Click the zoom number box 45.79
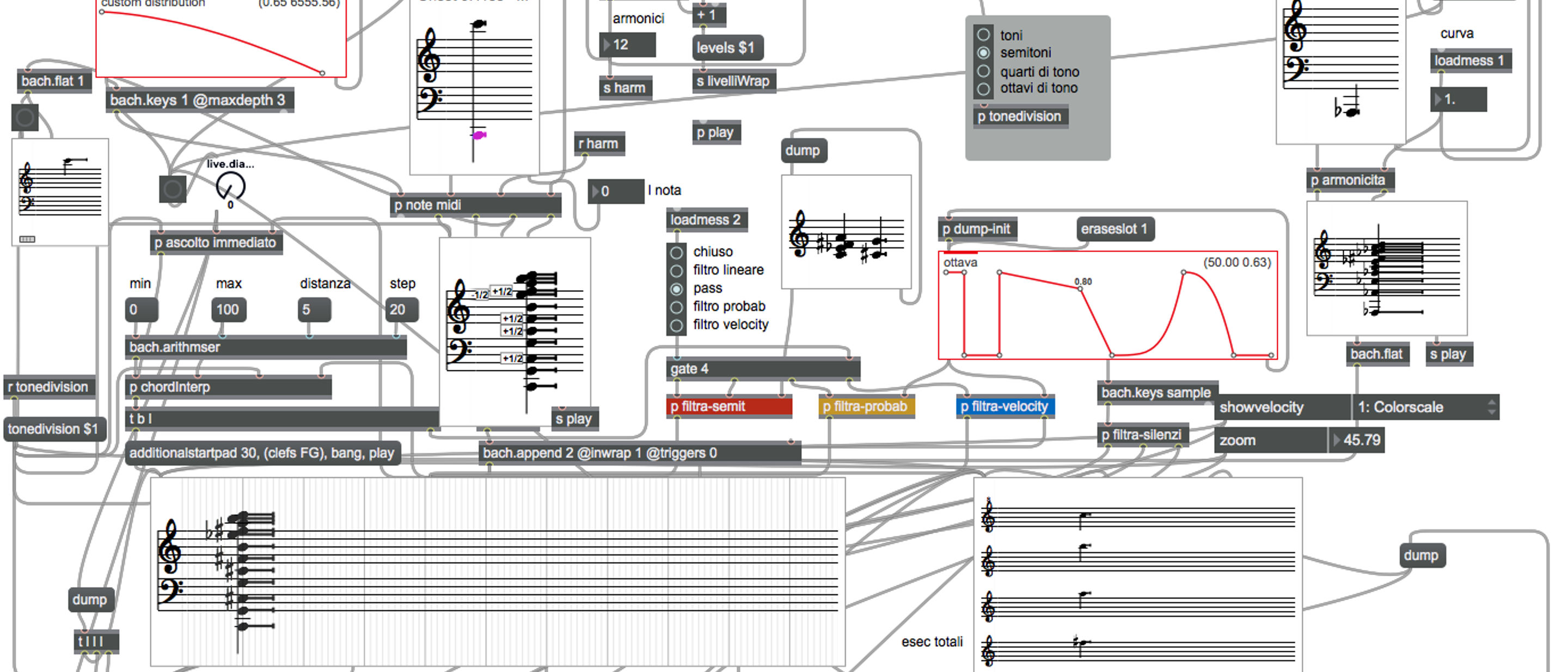The height and width of the screenshot is (672, 1568). (x=1356, y=439)
